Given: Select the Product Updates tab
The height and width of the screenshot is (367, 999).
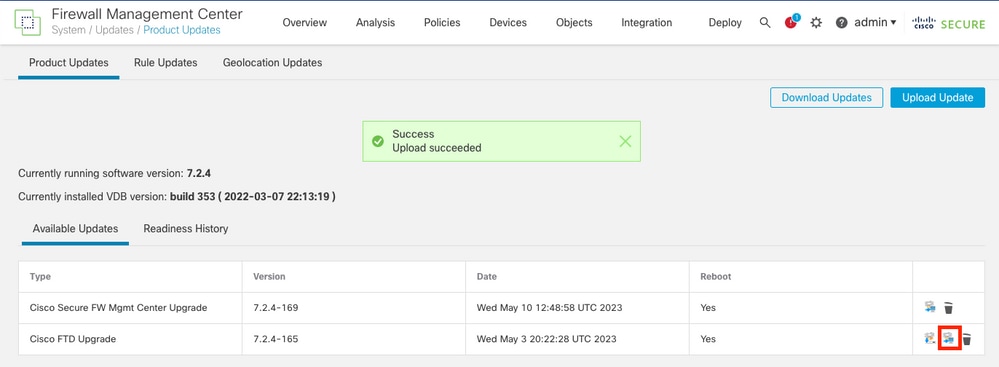Looking at the screenshot, I should (69, 62).
